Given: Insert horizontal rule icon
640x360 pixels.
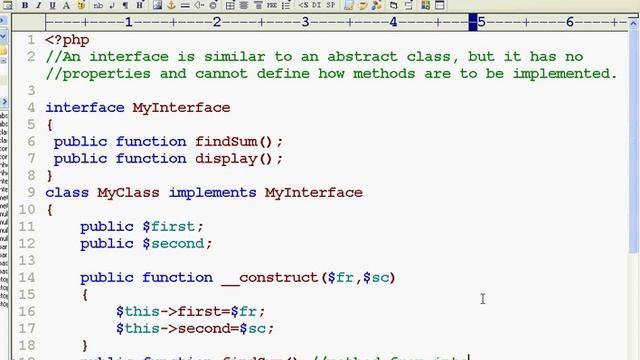Looking at the screenshot, I should click(x=185, y=5).
